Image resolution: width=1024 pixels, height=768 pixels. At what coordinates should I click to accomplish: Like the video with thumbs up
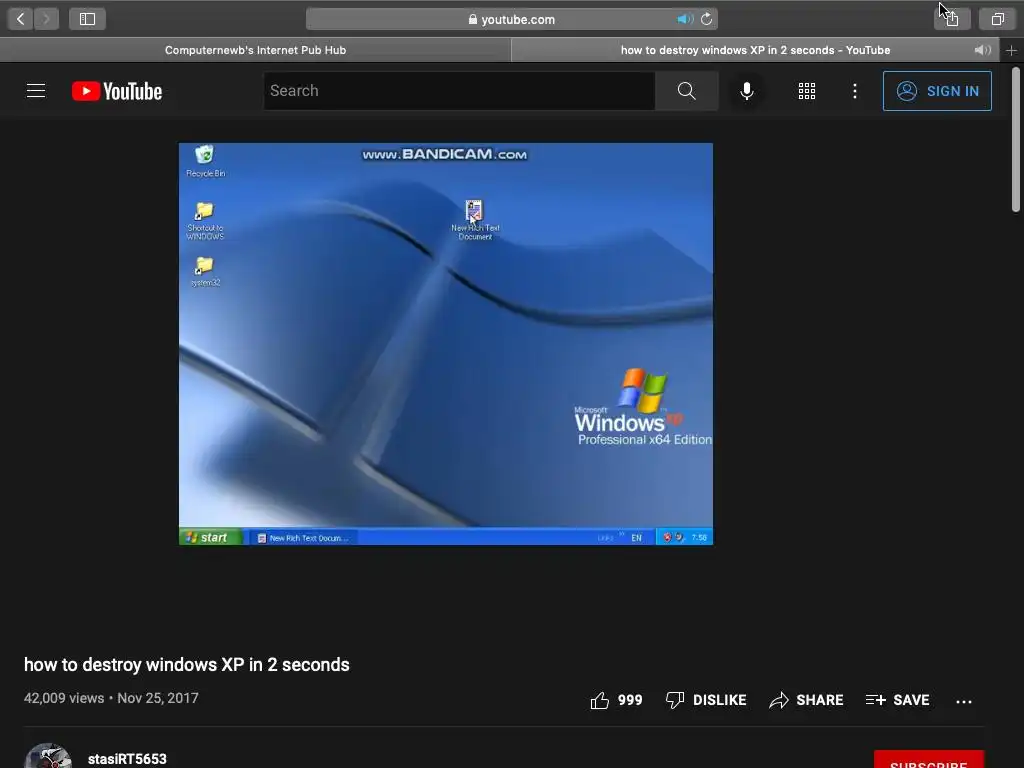(x=616, y=700)
